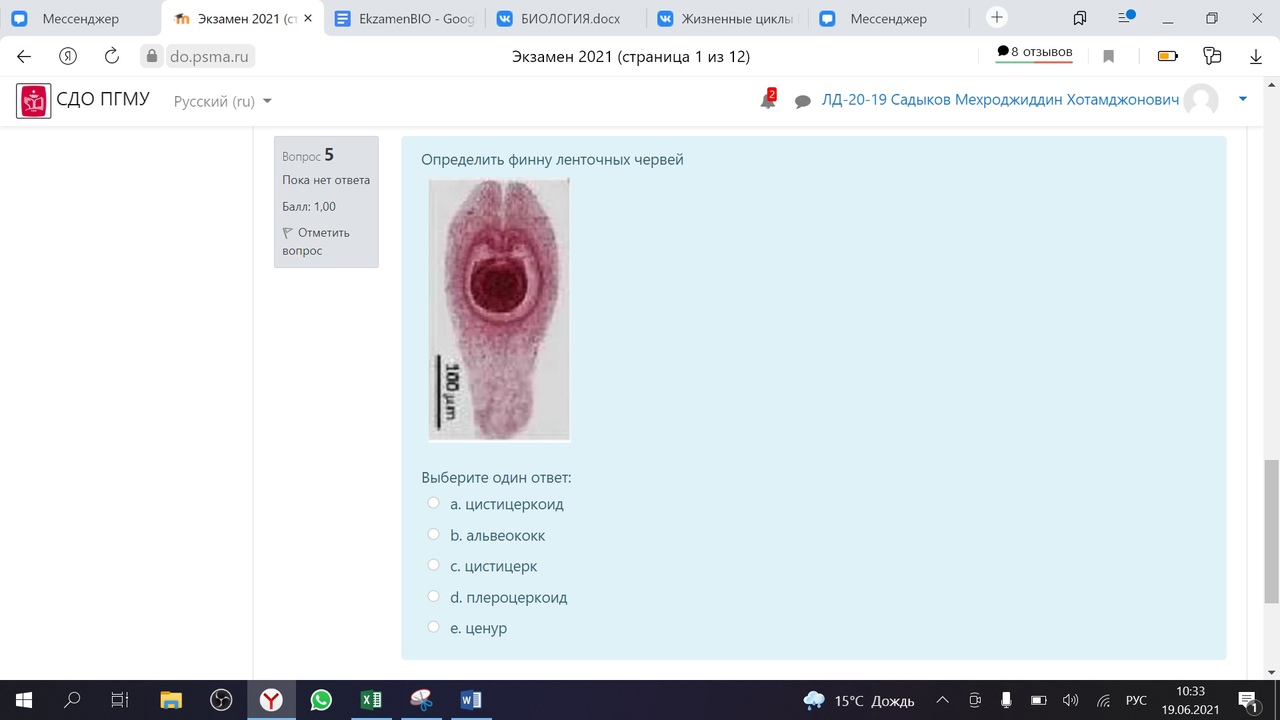Open the Windows Start menu
1280x720 pixels.
[24, 700]
